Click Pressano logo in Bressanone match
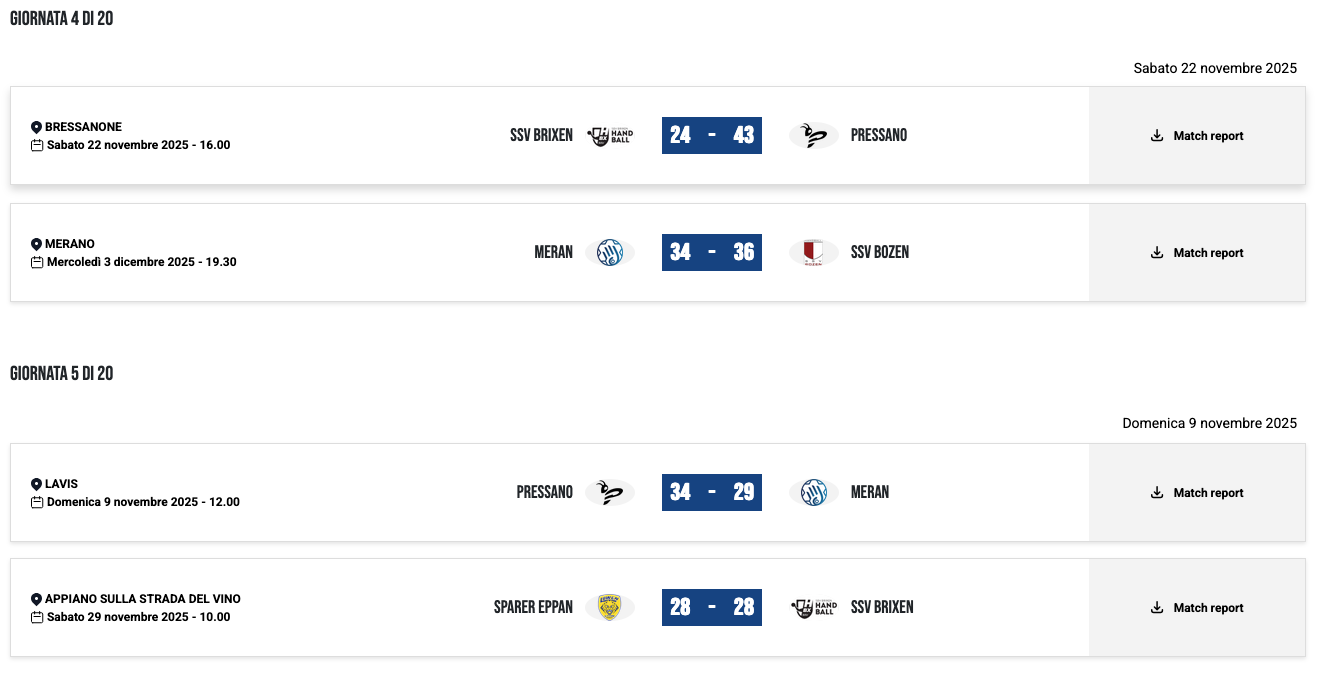Viewport: 1326px width, 673px height. click(813, 136)
